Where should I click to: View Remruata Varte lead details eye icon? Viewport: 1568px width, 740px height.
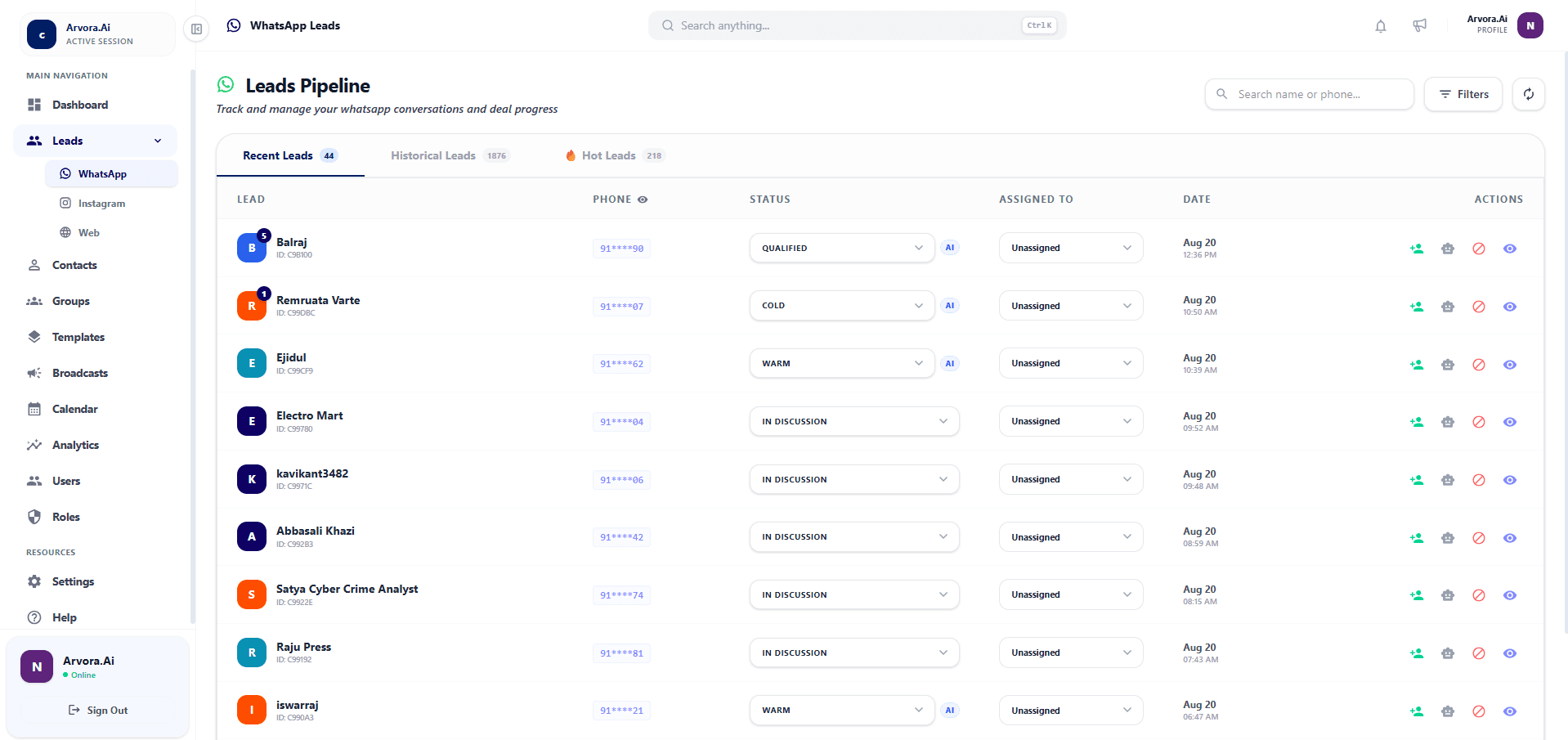point(1510,307)
